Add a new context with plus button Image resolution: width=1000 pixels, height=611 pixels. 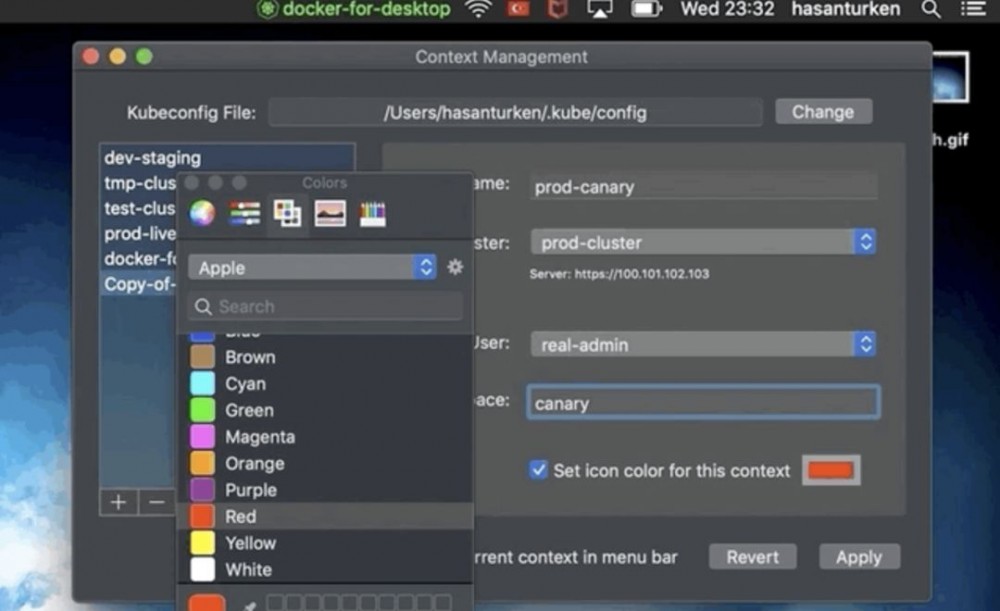pos(119,503)
